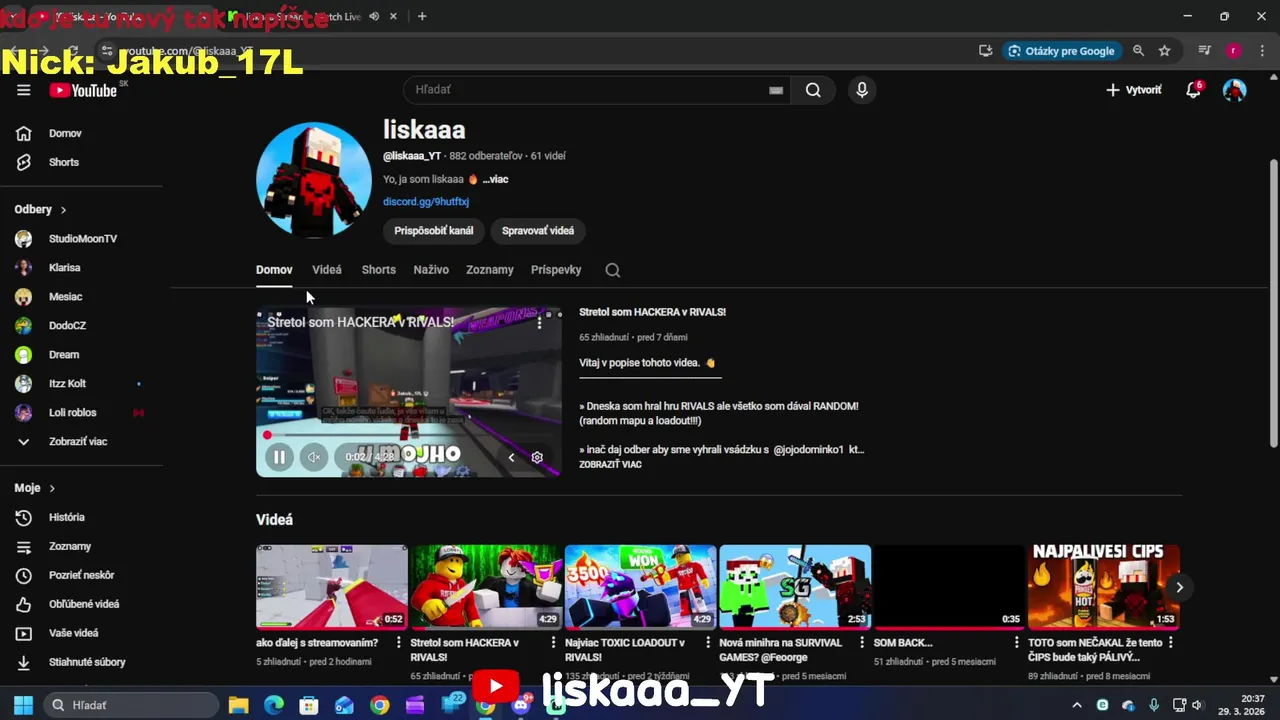
Task: Expand channel description with ...viac
Action: [496, 180]
